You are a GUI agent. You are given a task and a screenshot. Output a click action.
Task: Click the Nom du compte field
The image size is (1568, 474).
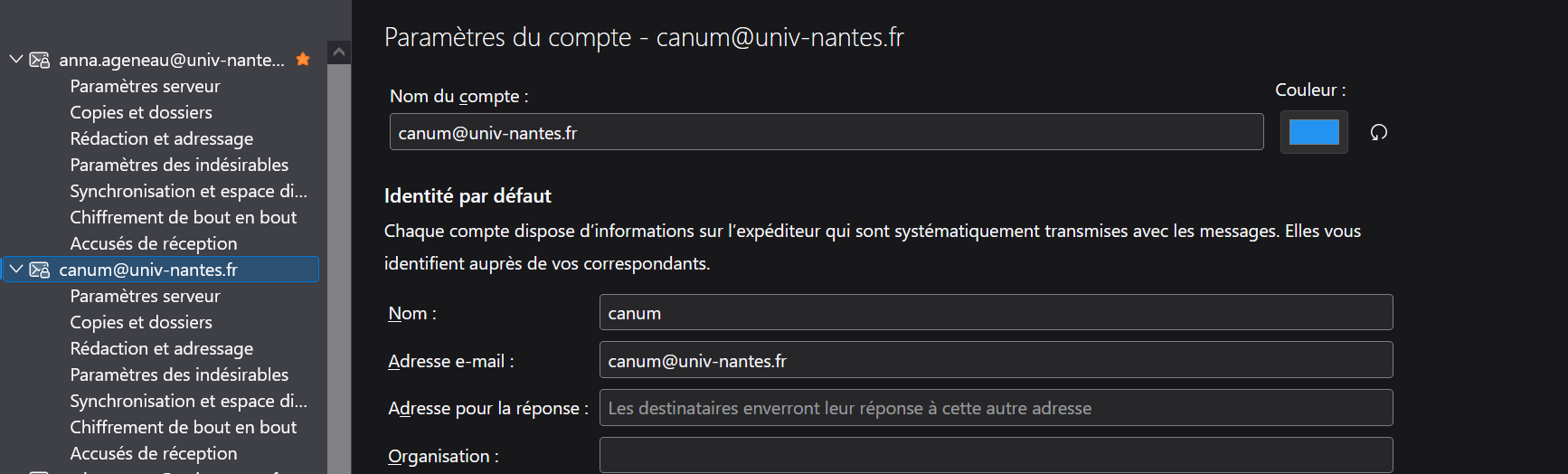click(826, 132)
